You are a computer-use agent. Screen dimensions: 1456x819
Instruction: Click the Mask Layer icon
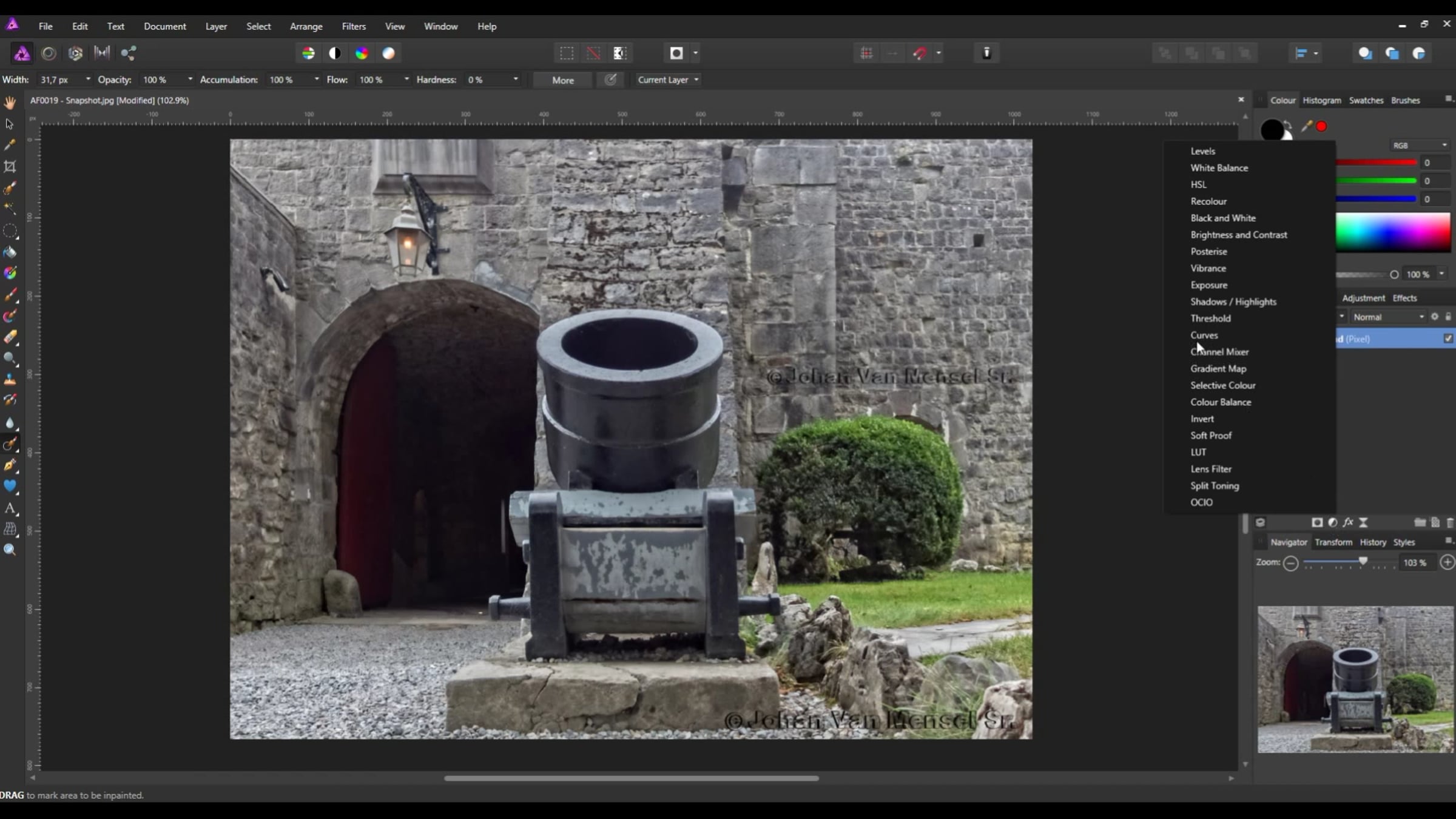1317,522
